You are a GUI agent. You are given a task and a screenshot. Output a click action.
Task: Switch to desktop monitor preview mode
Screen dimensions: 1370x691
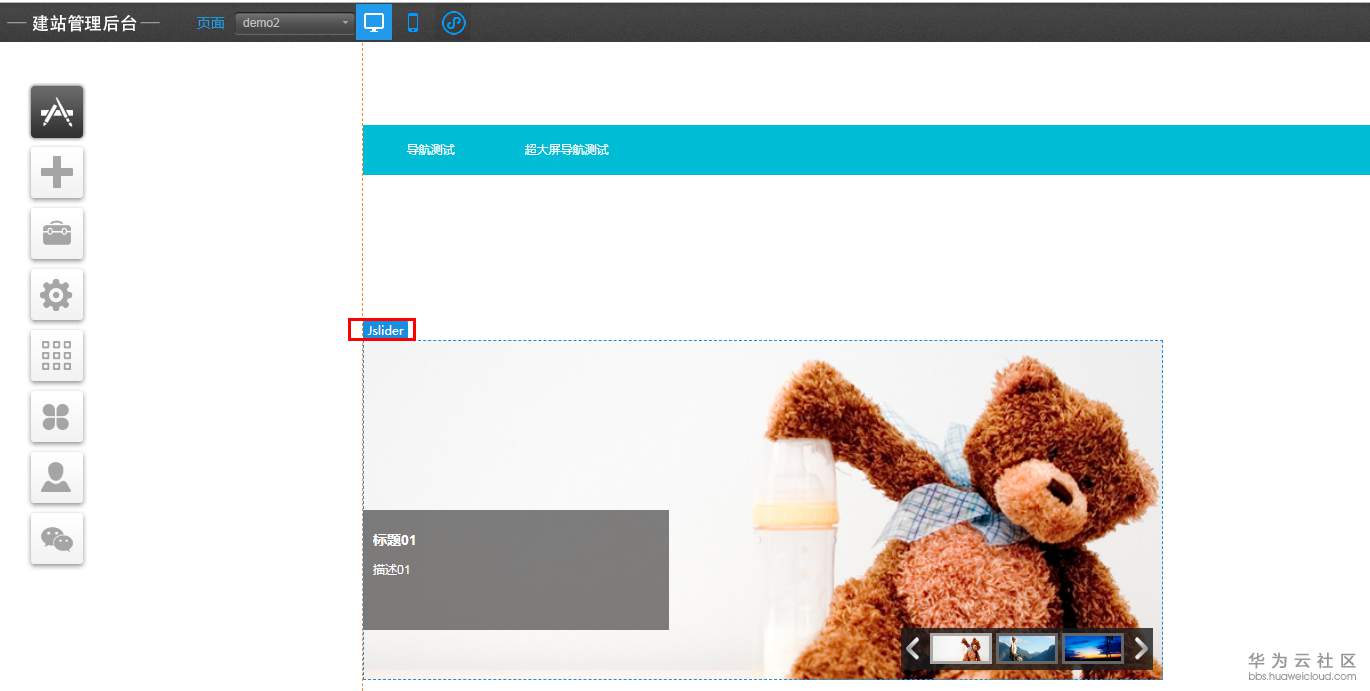pos(374,22)
